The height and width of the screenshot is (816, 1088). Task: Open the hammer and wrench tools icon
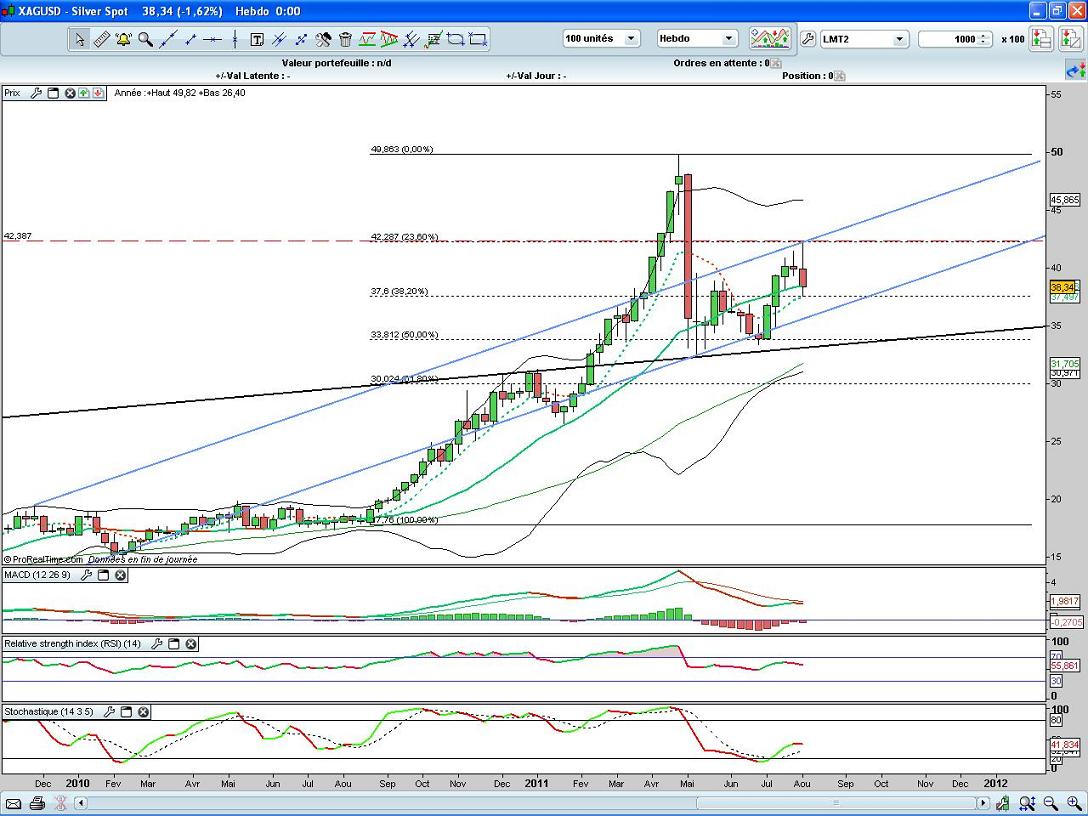point(323,39)
